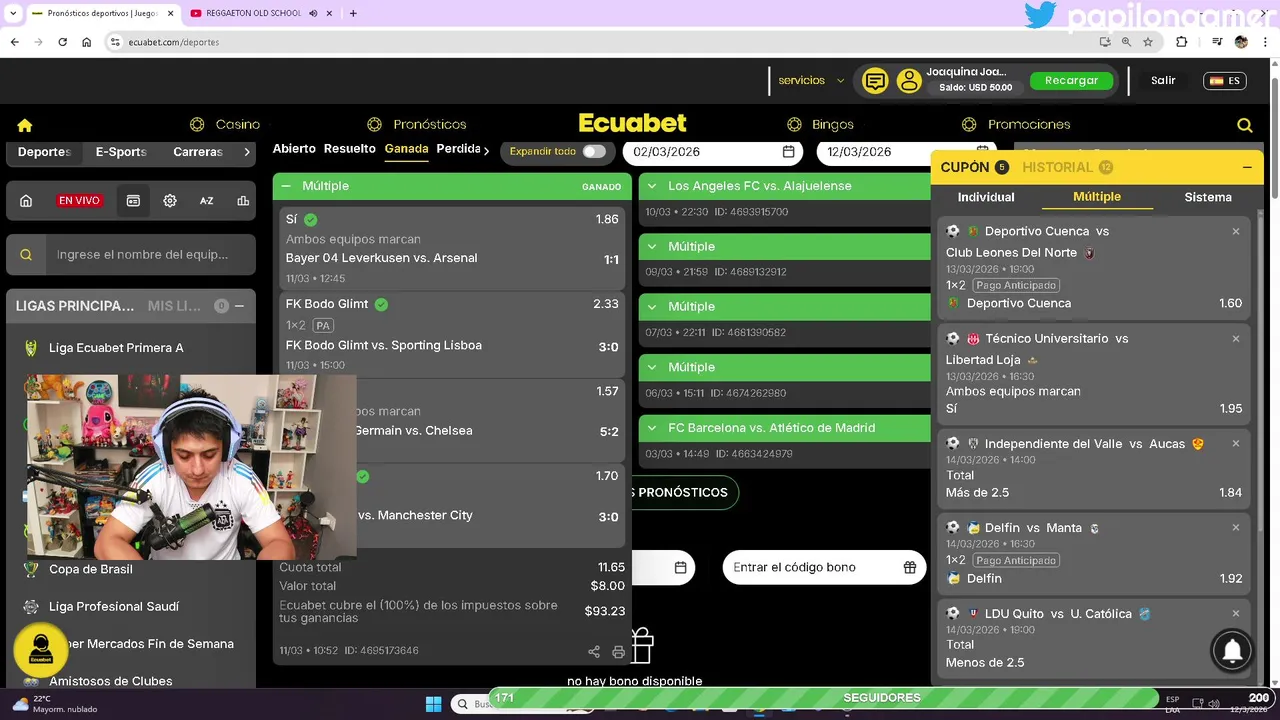The image size is (1280, 720).
Task: Open the Promociones menu
Action: (x=1016, y=125)
